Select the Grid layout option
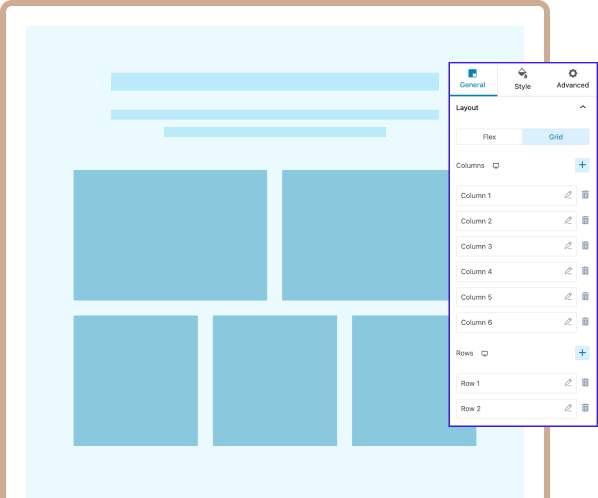Image resolution: width=598 pixels, height=498 pixels. click(x=556, y=137)
